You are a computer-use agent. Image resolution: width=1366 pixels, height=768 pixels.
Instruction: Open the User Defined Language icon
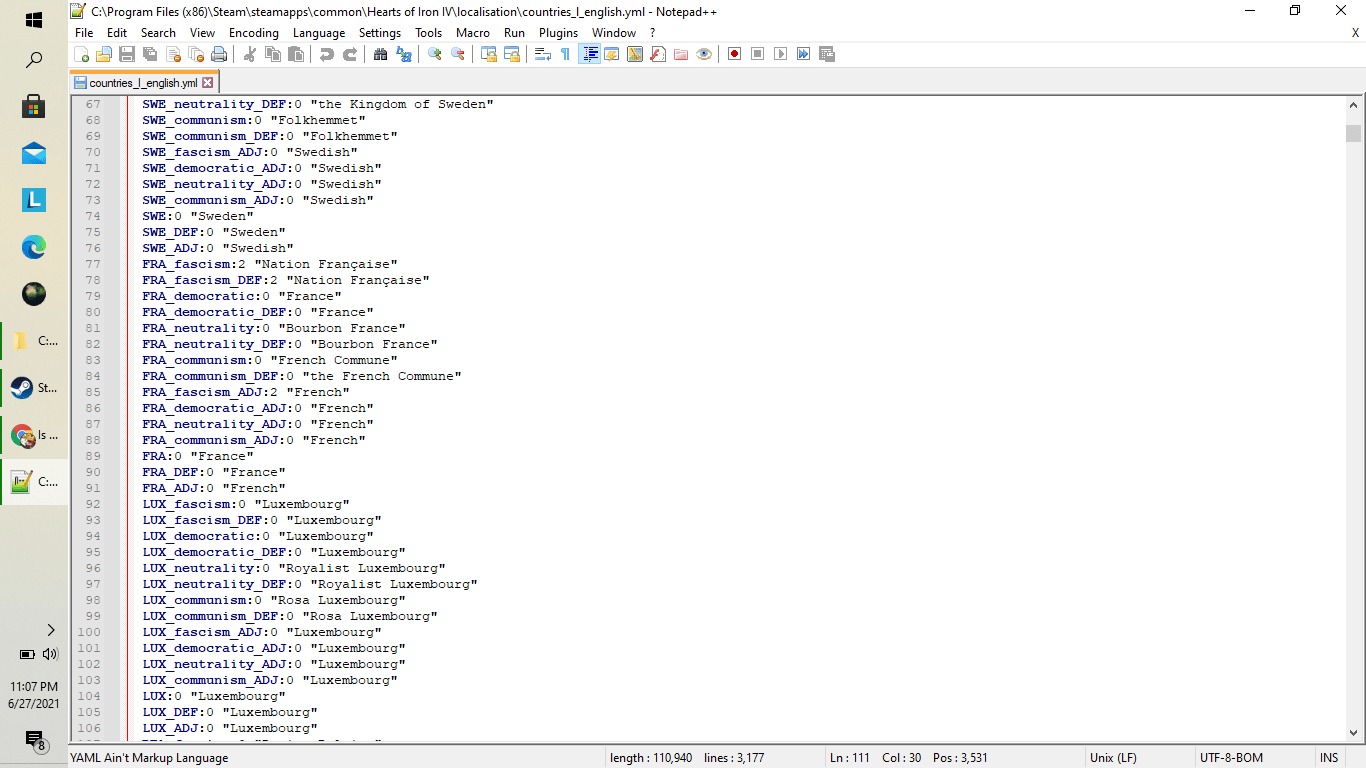click(x=612, y=54)
